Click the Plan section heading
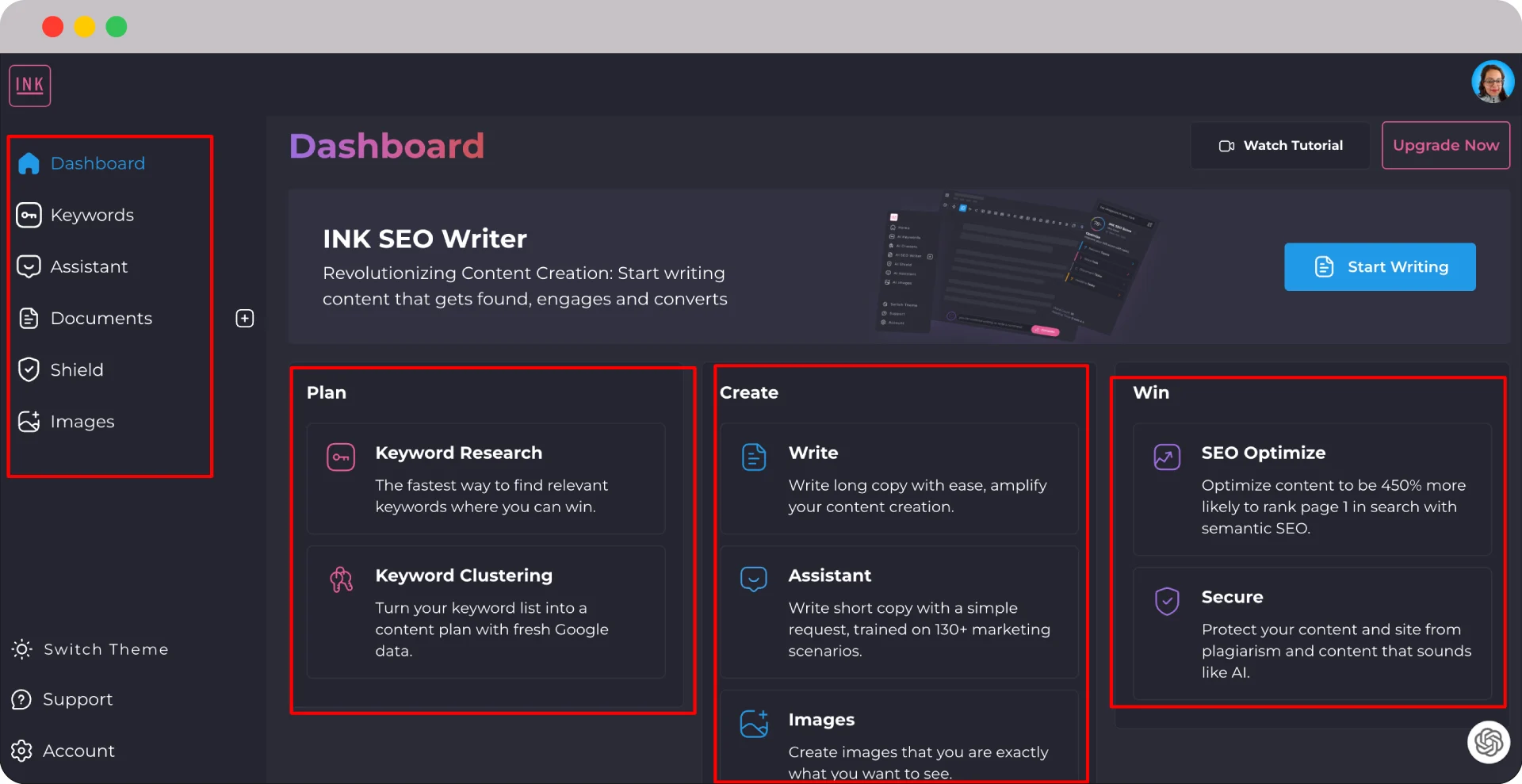This screenshot has height=784, width=1522. (x=327, y=392)
